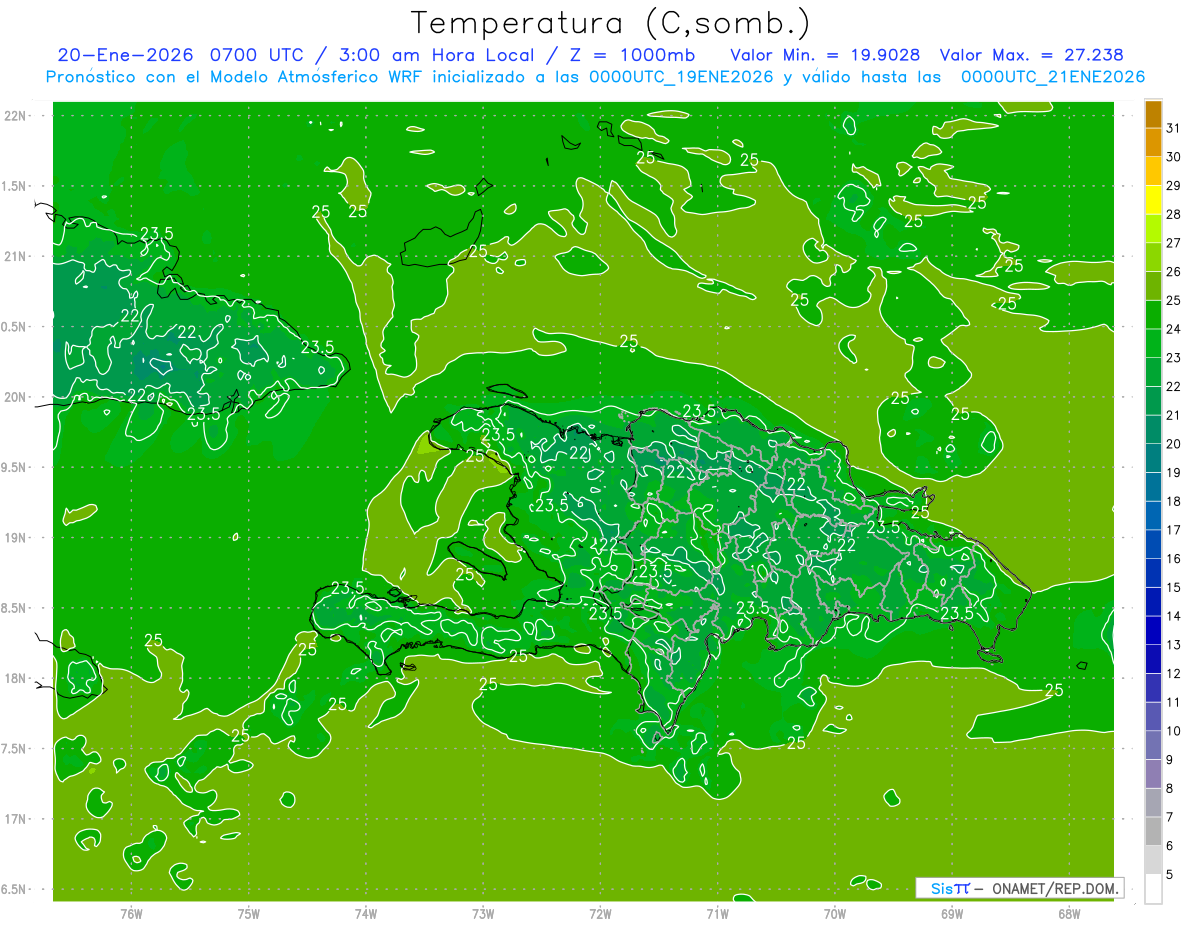
Task: Click the "7.5N" latitude axis label
Action: click(x=14, y=750)
